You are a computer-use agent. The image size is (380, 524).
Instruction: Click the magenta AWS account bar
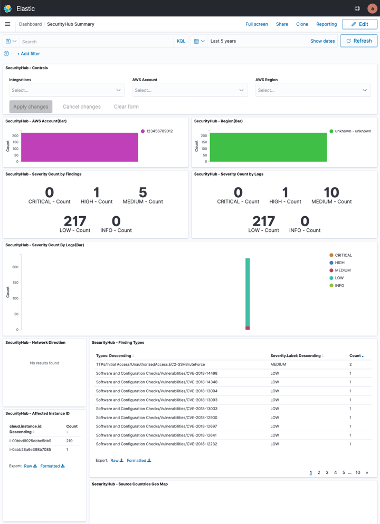click(80, 147)
